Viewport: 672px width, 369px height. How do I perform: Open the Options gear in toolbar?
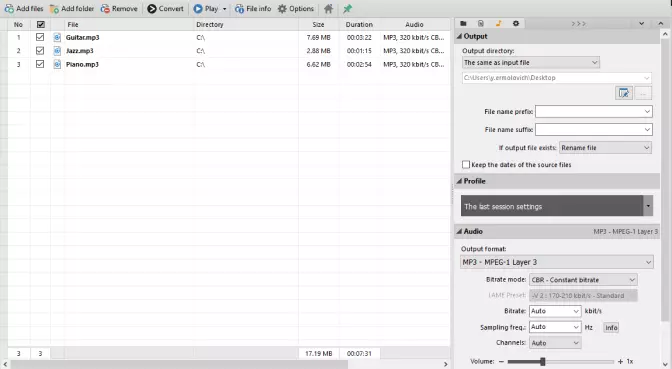[296, 9]
